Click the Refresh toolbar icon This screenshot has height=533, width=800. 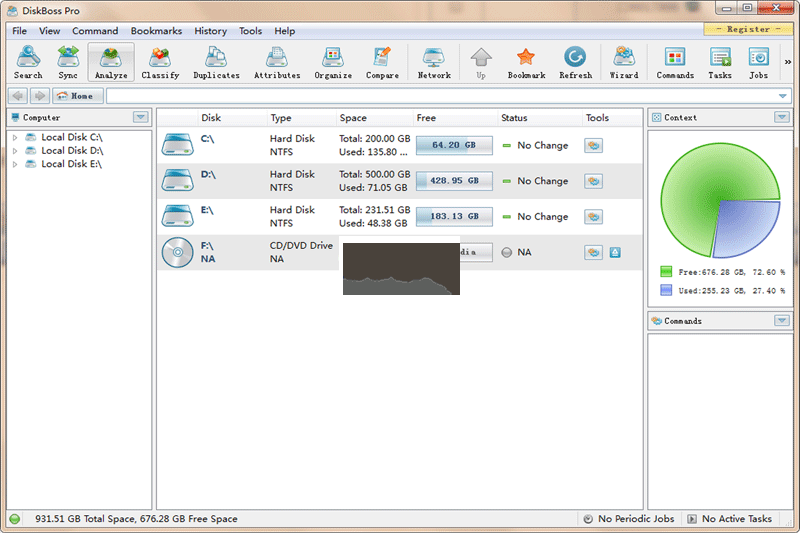click(x=575, y=62)
